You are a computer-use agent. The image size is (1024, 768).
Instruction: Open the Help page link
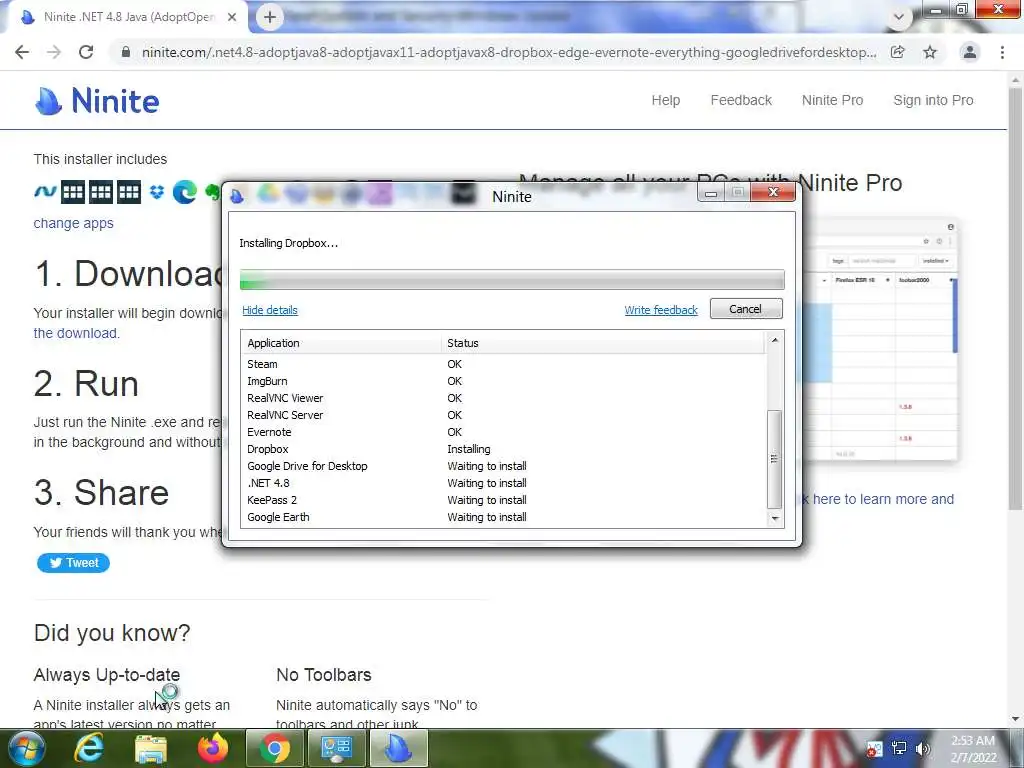click(x=665, y=101)
